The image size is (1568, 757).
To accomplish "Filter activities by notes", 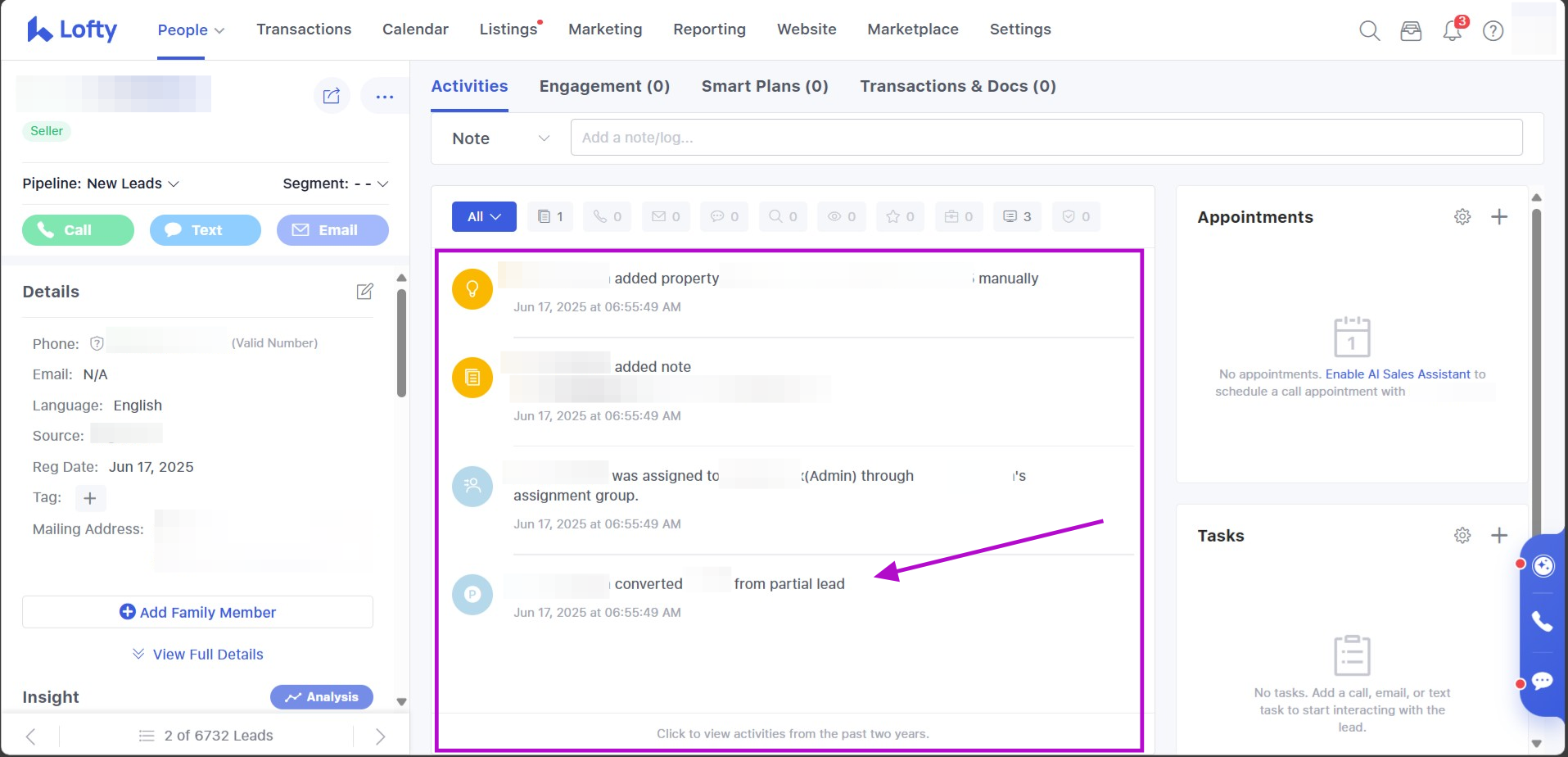I will [x=550, y=217].
